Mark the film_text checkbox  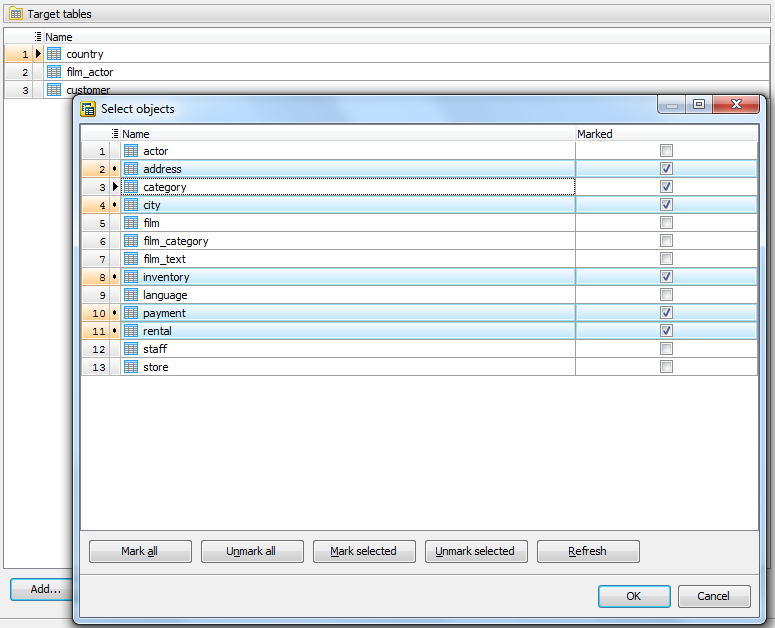pyautogui.click(x=666, y=259)
